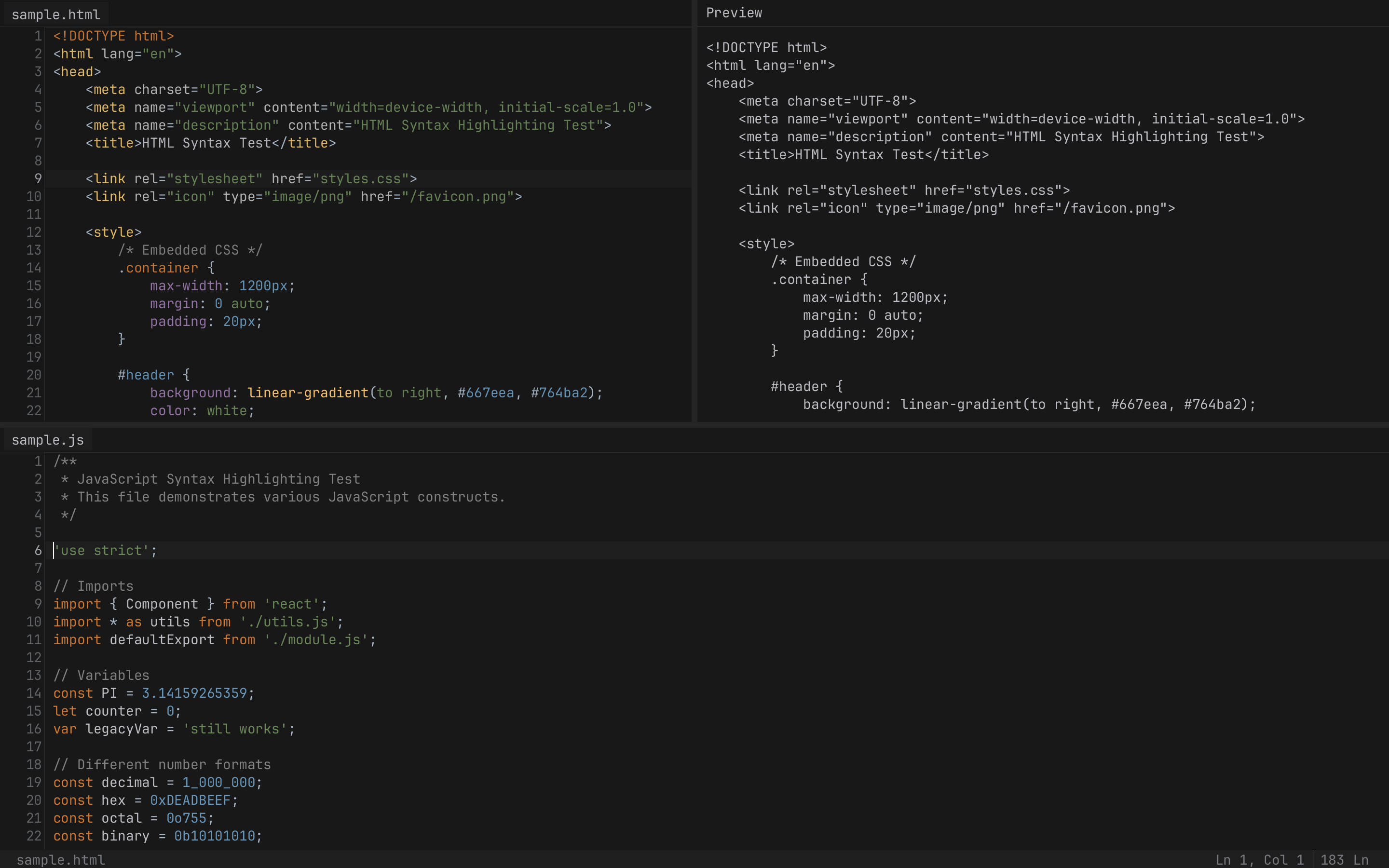Viewport: 1389px width, 868px height.
Task: Select the title HTML Syntax Test text
Action: (x=206, y=143)
